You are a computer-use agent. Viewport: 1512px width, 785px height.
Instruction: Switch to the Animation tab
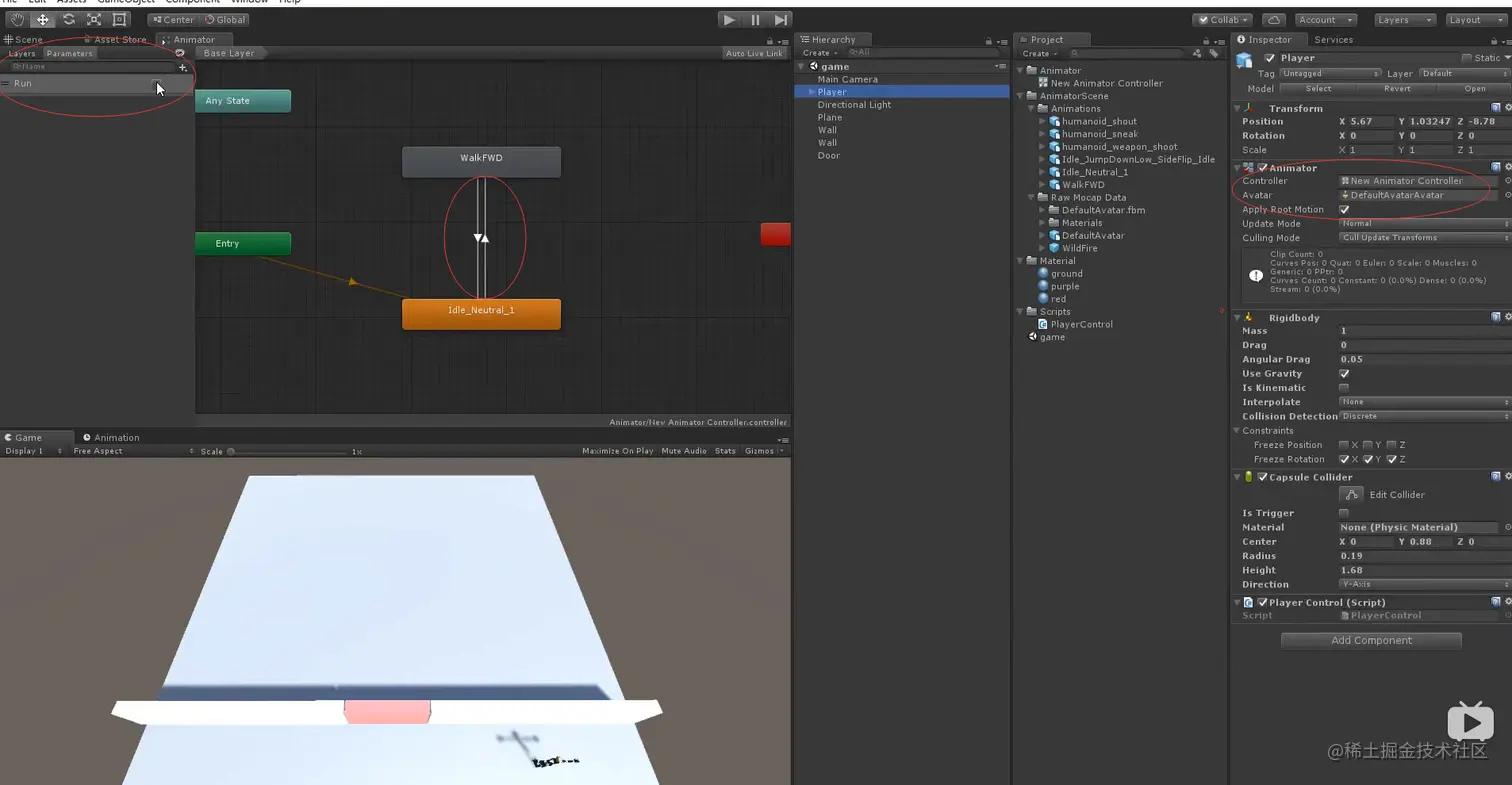[111, 437]
